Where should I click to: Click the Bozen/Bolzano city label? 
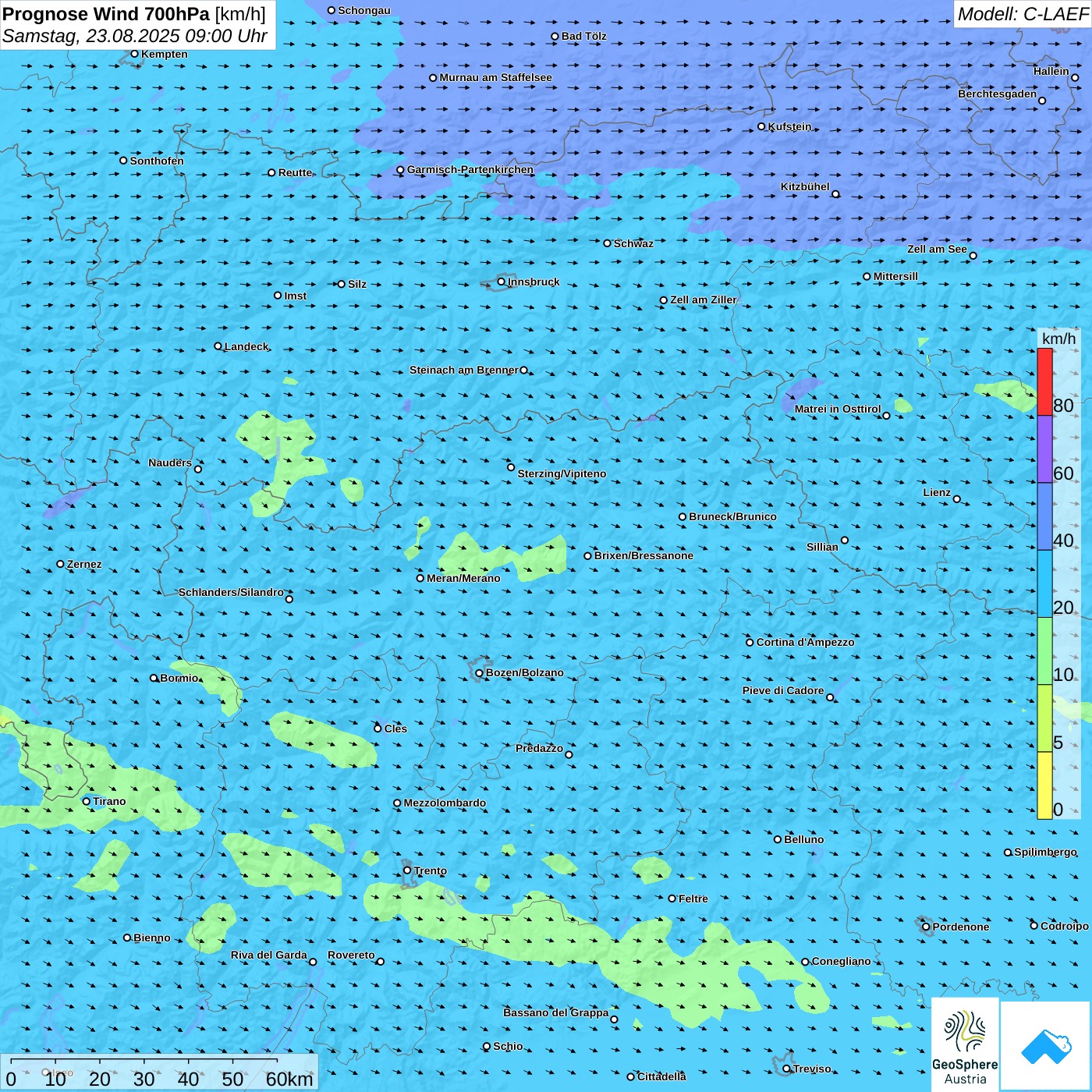tap(524, 672)
